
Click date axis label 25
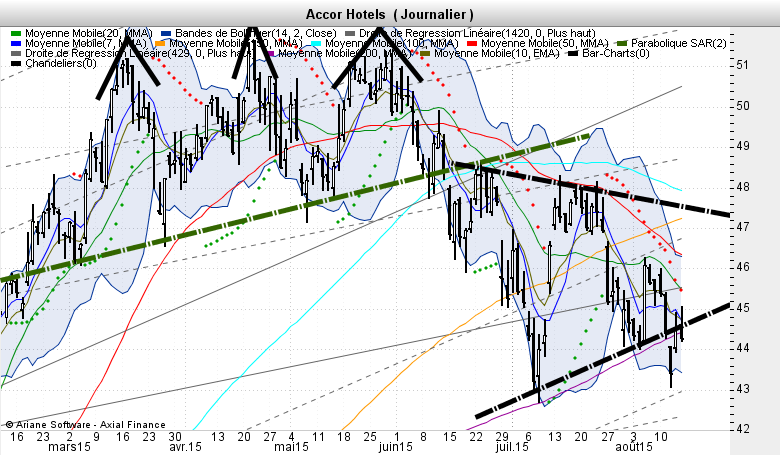pyautogui.click(x=370, y=437)
